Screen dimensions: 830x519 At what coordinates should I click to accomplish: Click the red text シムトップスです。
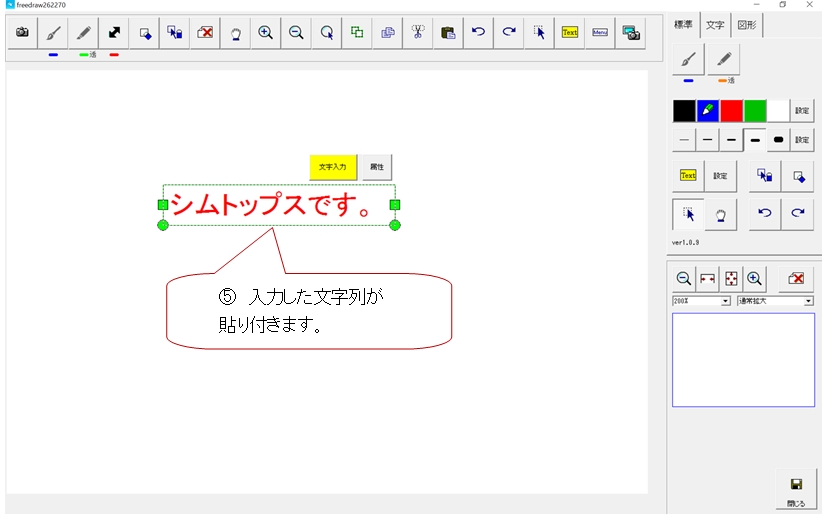pos(269,205)
